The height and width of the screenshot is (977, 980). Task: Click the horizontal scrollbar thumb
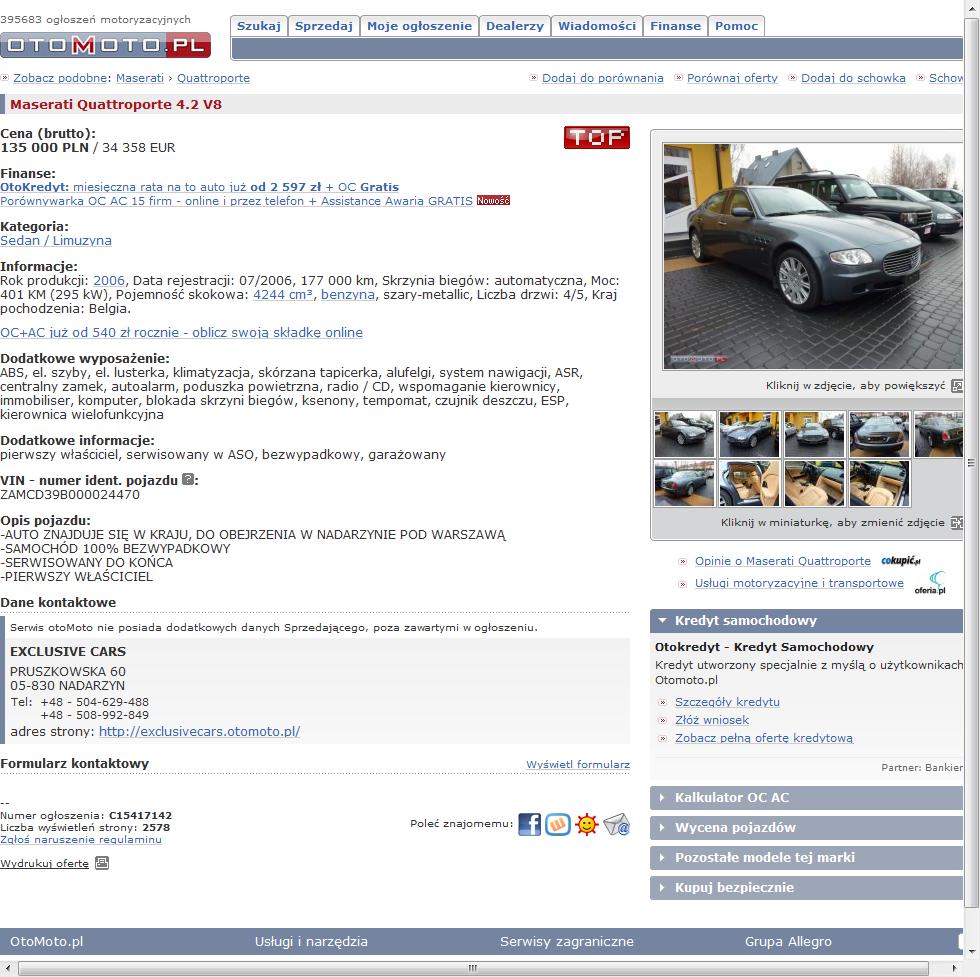[473, 968]
